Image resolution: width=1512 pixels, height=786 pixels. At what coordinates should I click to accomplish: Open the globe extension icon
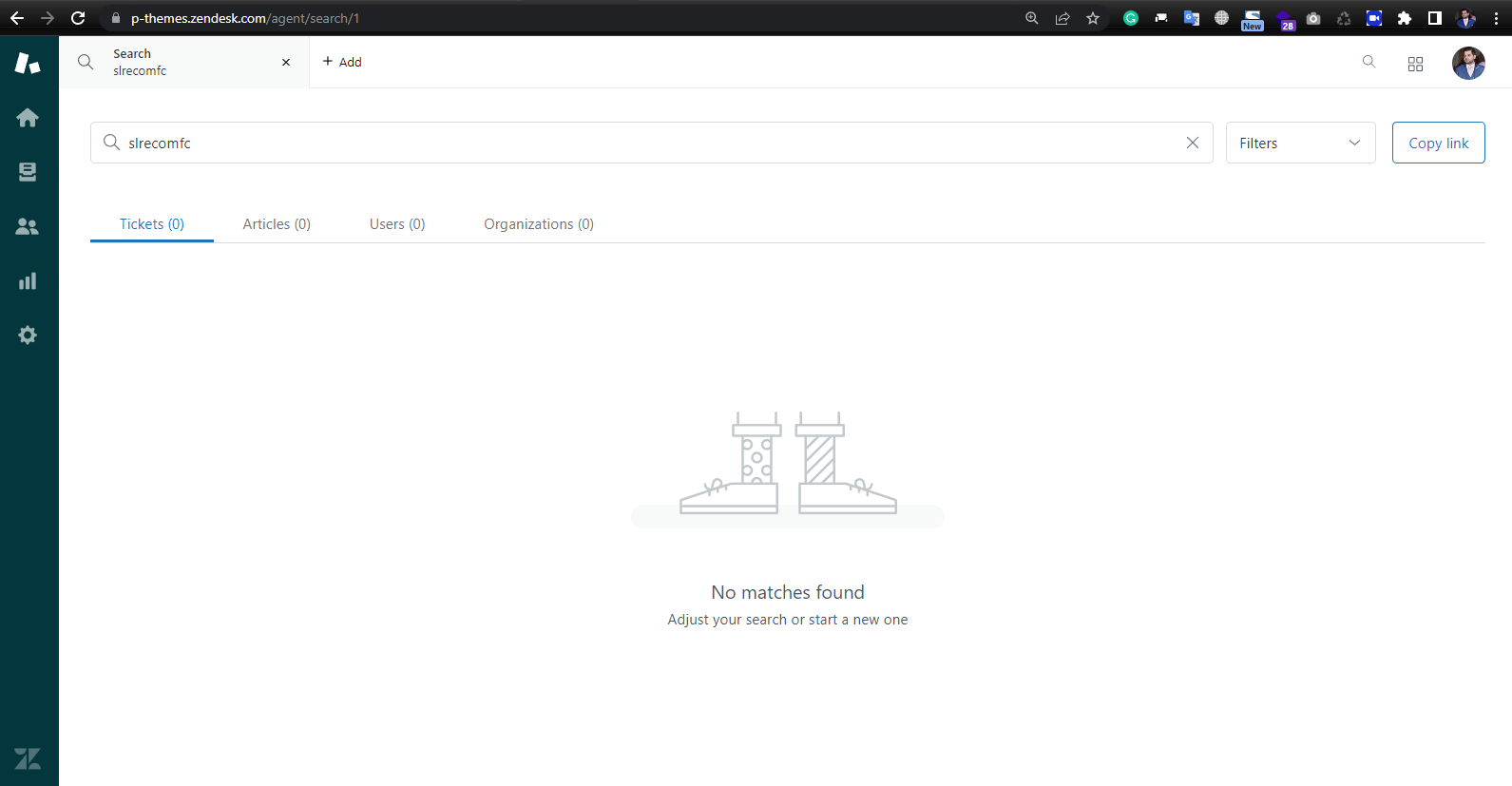(1221, 18)
